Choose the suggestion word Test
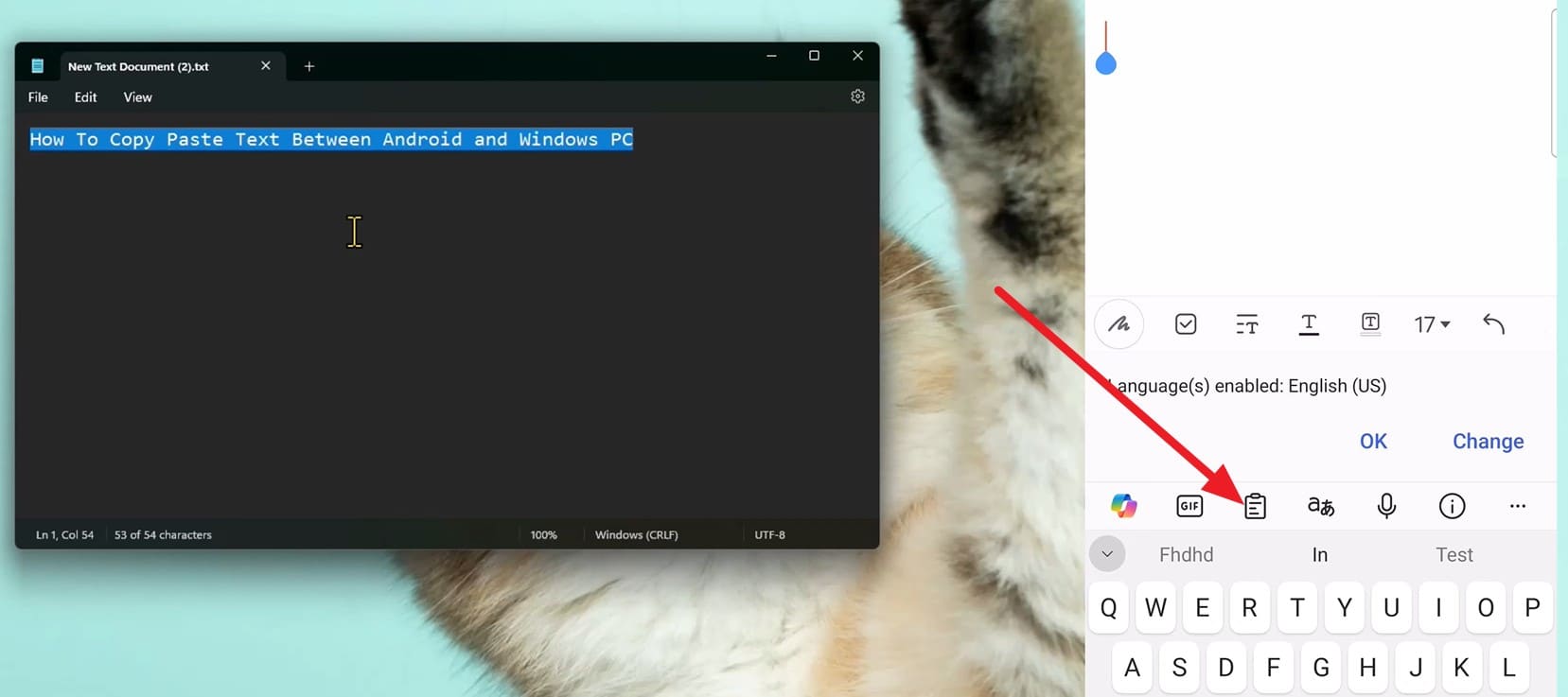Image resolution: width=1568 pixels, height=697 pixels. click(x=1454, y=555)
